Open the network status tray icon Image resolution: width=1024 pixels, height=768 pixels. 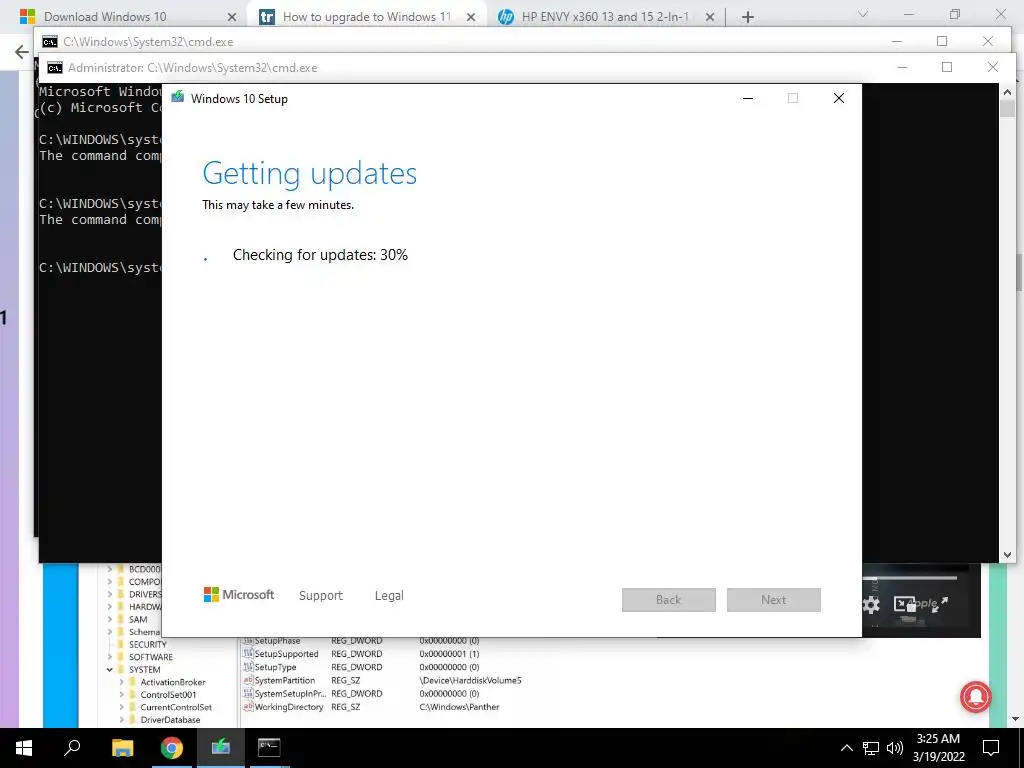point(871,748)
